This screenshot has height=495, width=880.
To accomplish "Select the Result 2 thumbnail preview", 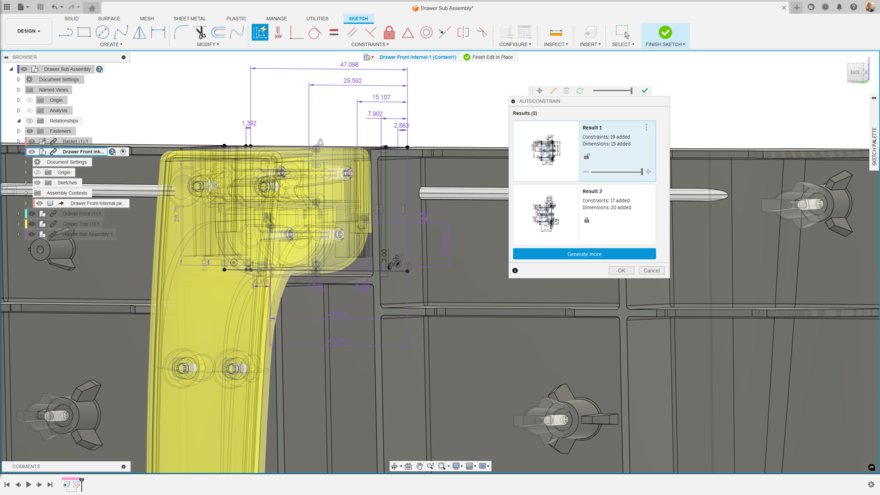I will tap(545, 214).
